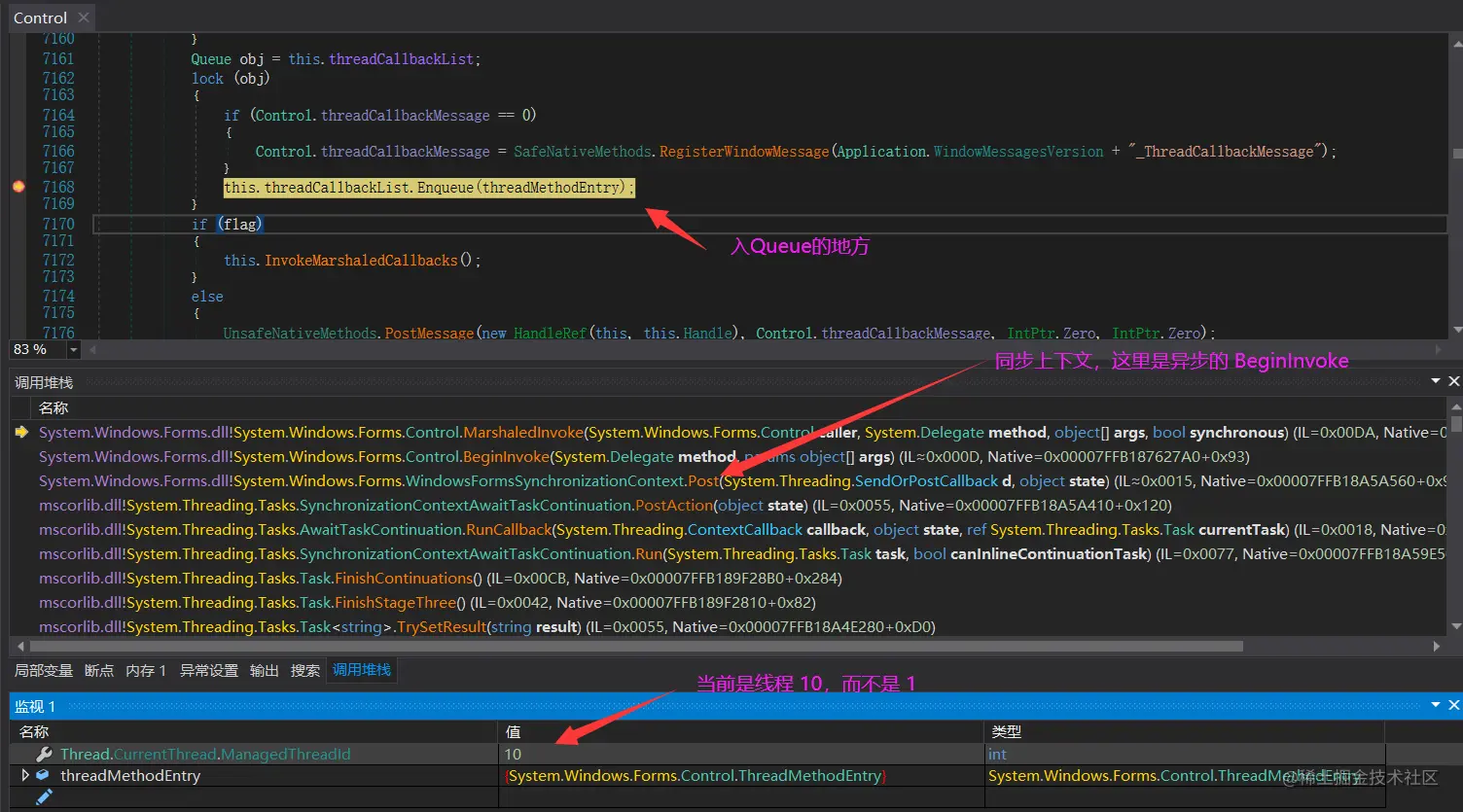Click the 值 column header in watch panel
The width and height of the screenshot is (1463, 812).
point(513,731)
